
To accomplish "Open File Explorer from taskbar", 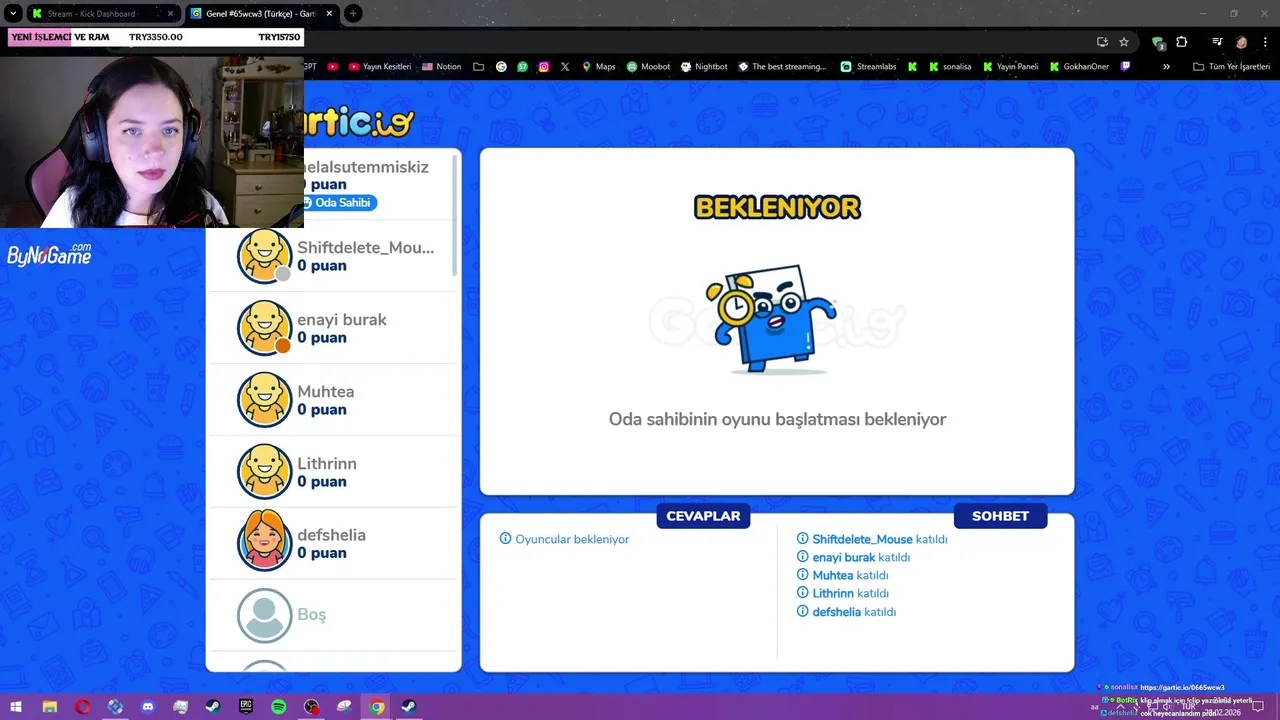I will pyautogui.click(x=49, y=707).
